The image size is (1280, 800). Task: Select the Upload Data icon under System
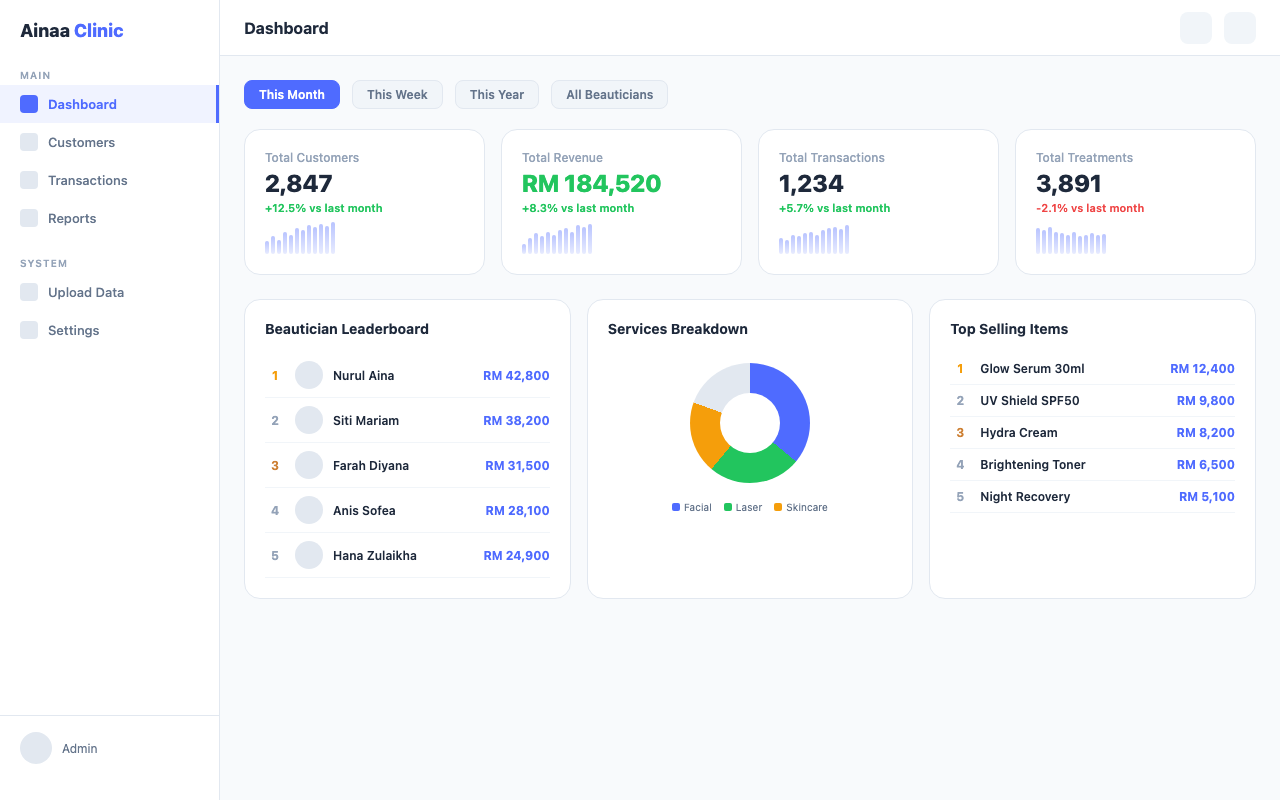click(x=29, y=292)
